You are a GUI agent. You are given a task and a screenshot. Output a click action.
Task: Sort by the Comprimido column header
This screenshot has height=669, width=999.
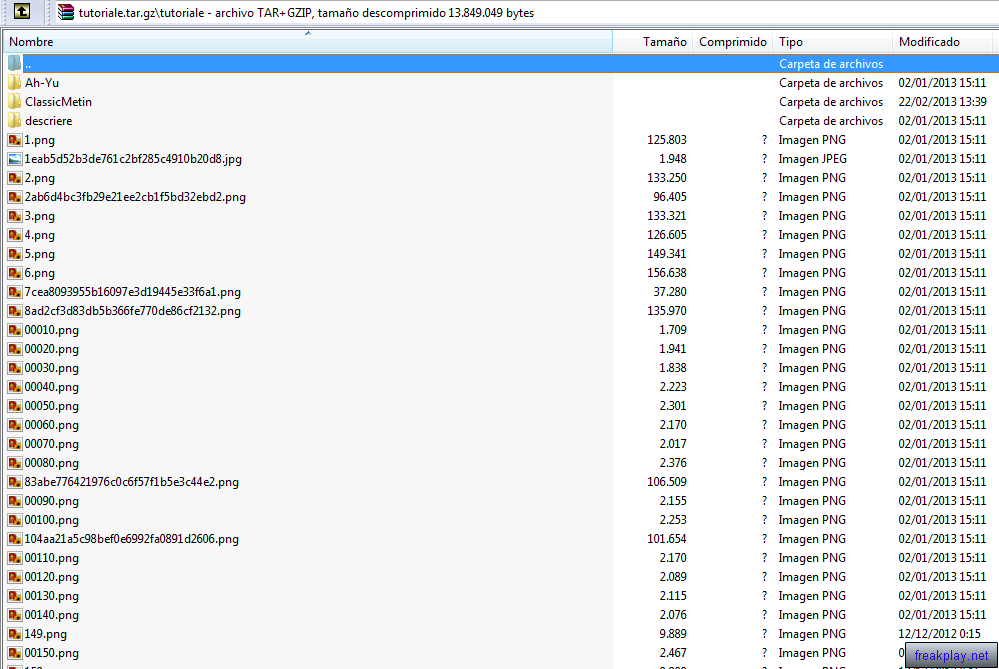pyautogui.click(x=733, y=42)
